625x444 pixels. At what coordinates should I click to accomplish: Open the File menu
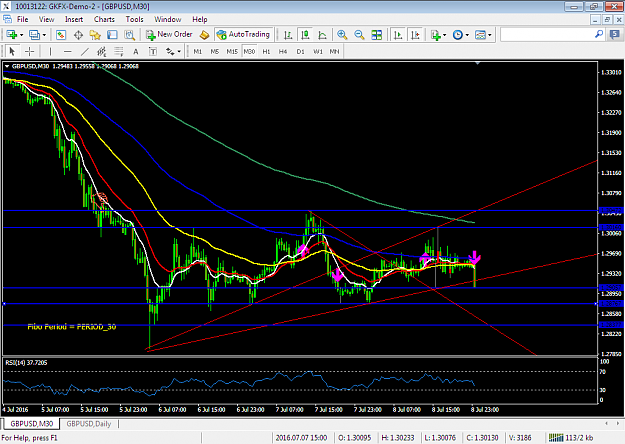(x=22, y=19)
